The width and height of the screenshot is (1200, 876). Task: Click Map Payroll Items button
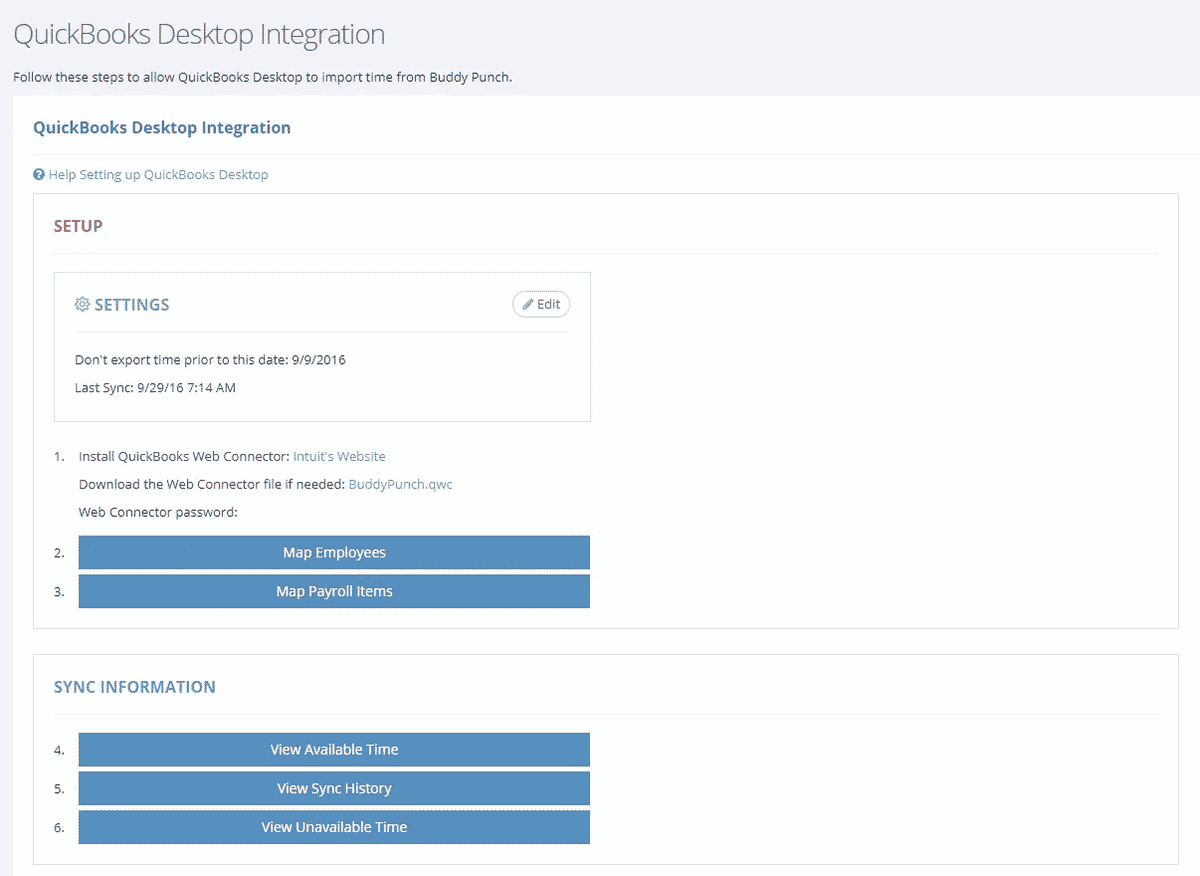point(334,591)
